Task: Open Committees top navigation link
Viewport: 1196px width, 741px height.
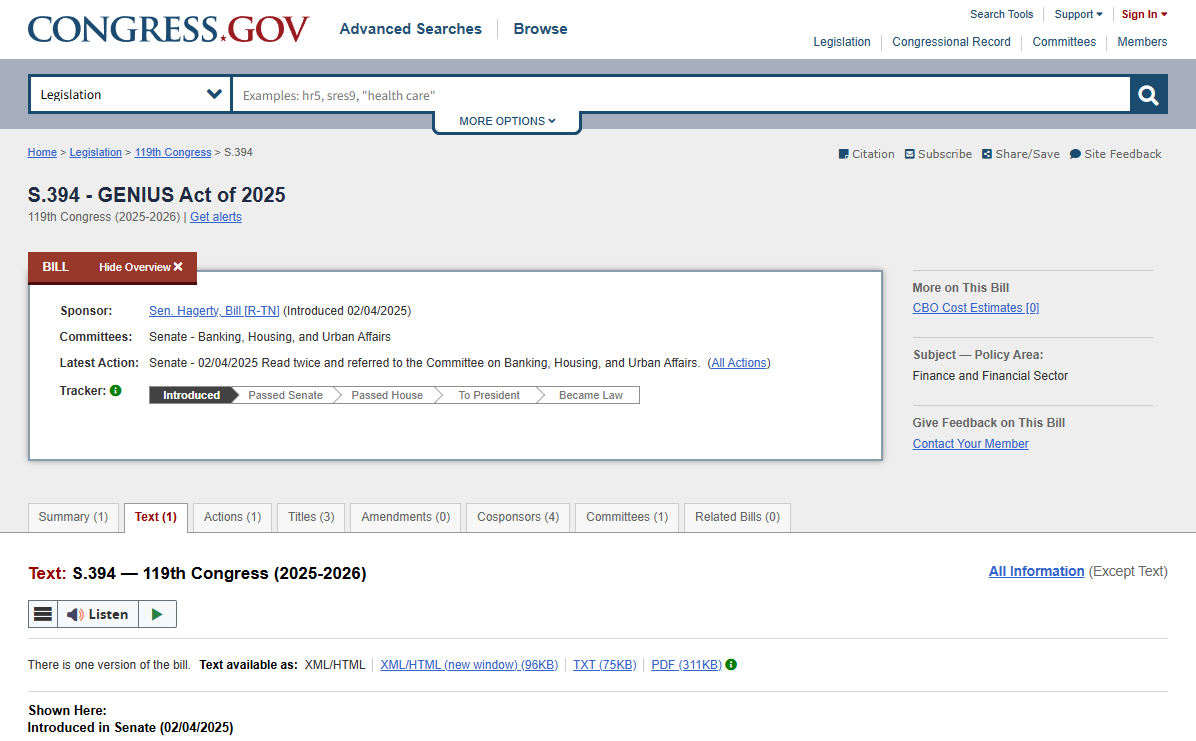Action: 1064,42
